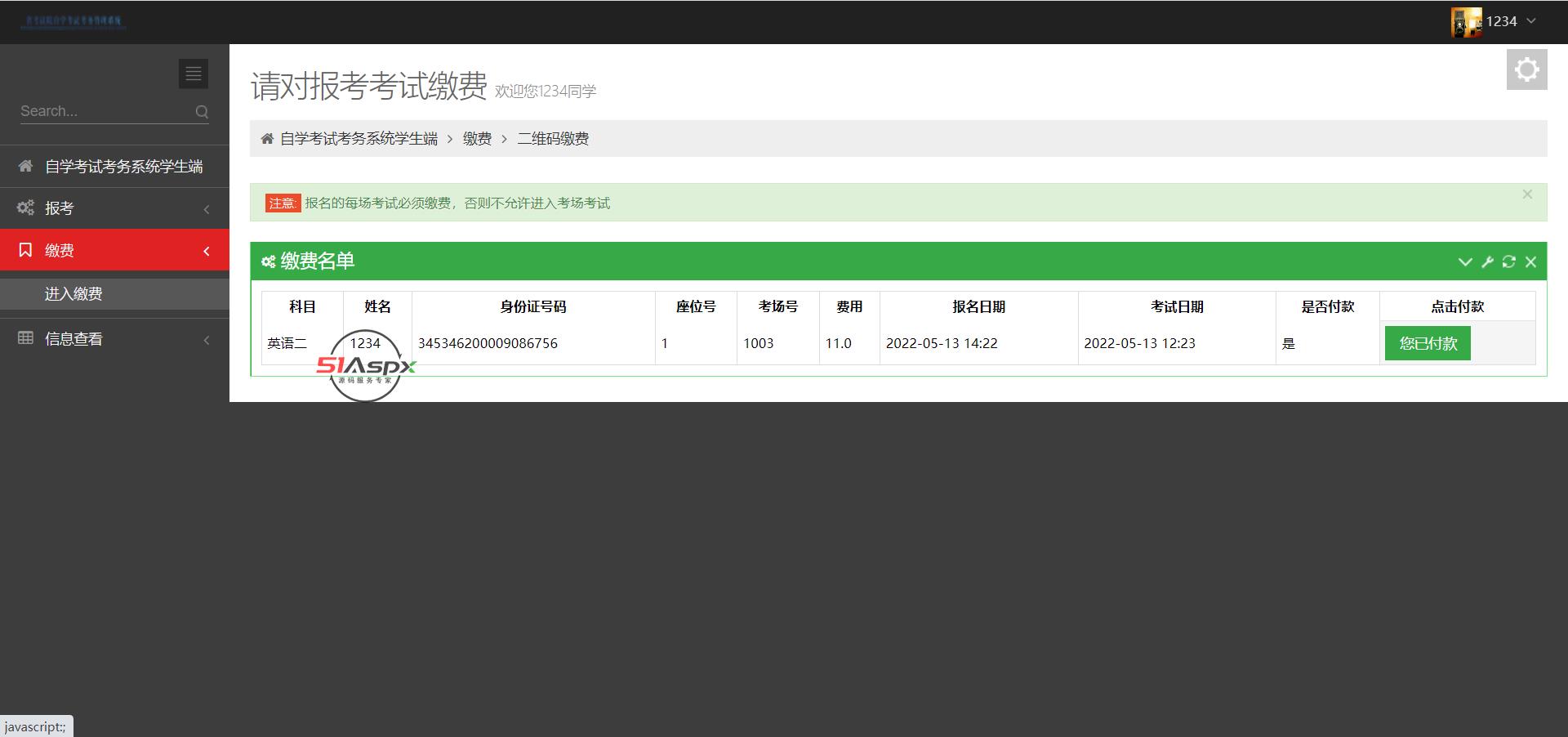Click the 缴费 breadcrumb link
The width and height of the screenshot is (1568, 737).
(477, 139)
